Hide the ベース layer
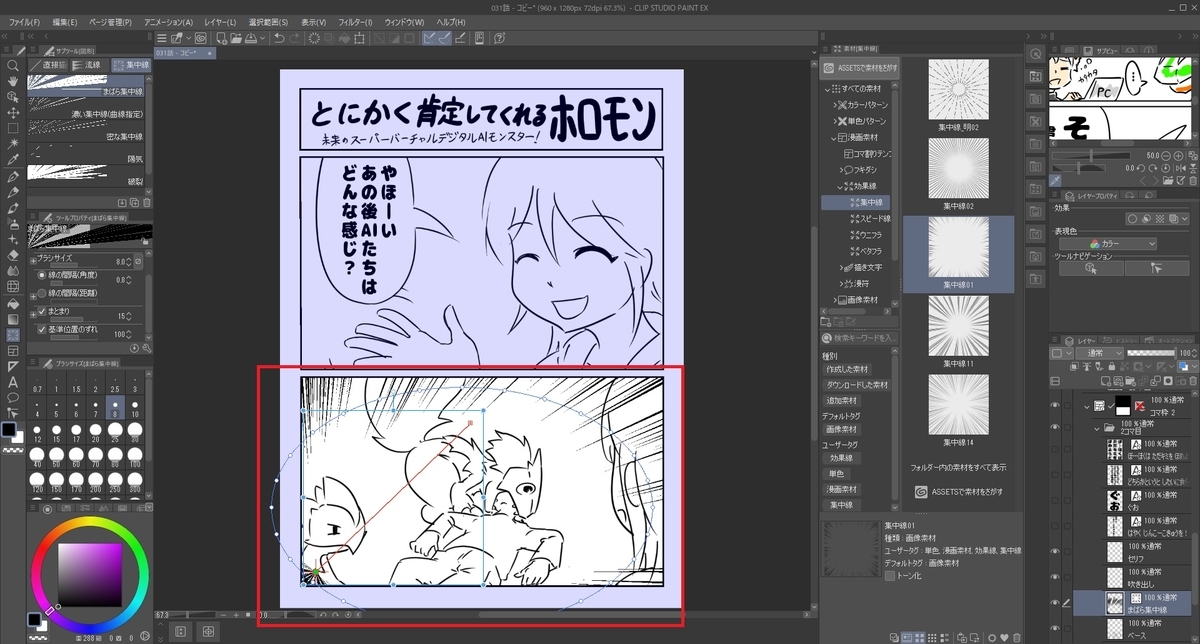Viewport: 1200px width, 644px height. [x=1056, y=627]
